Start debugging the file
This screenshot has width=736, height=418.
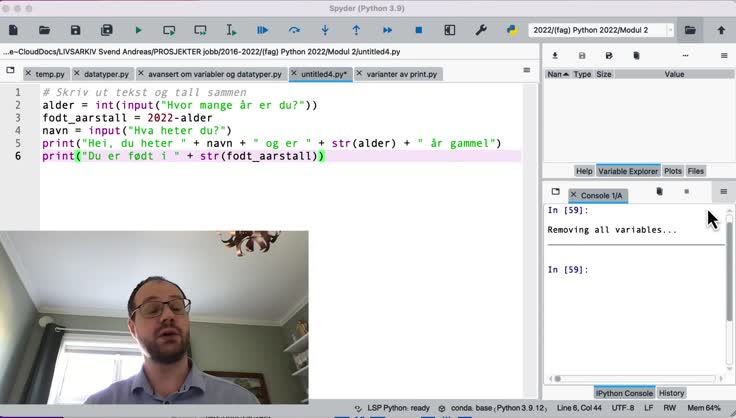coord(262,30)
